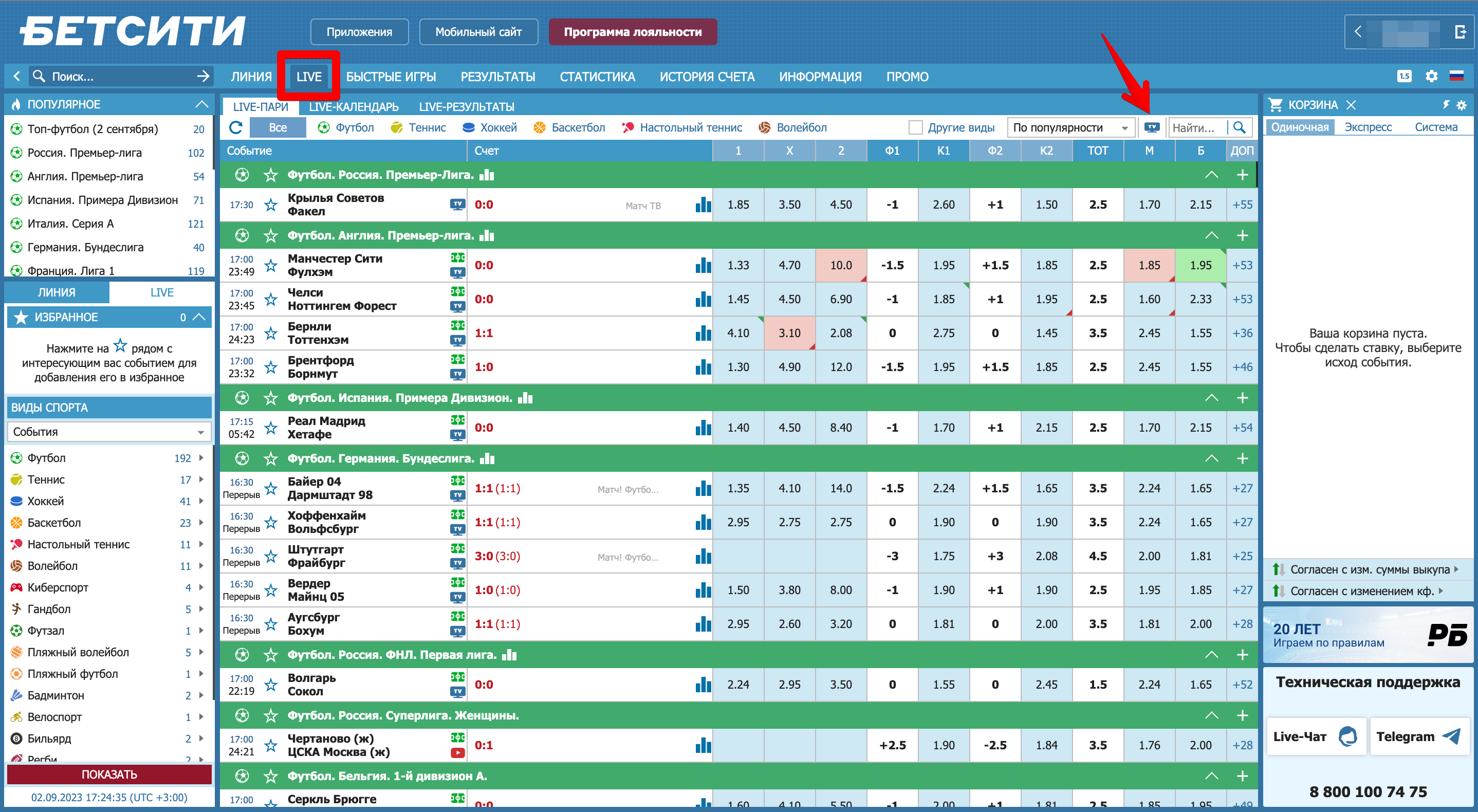Click quick bet lightning icon in Корзина

click(x=1445, y=105)
